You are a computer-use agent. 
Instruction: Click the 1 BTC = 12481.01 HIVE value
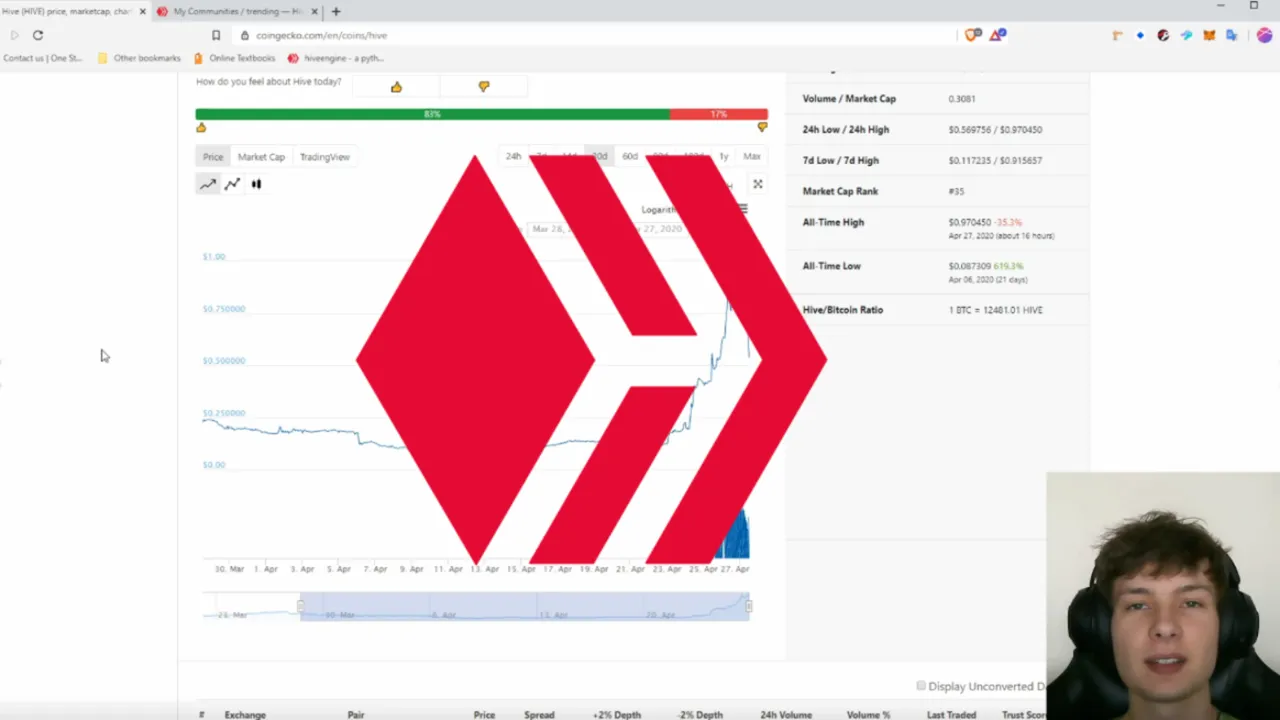click(995, 310)
